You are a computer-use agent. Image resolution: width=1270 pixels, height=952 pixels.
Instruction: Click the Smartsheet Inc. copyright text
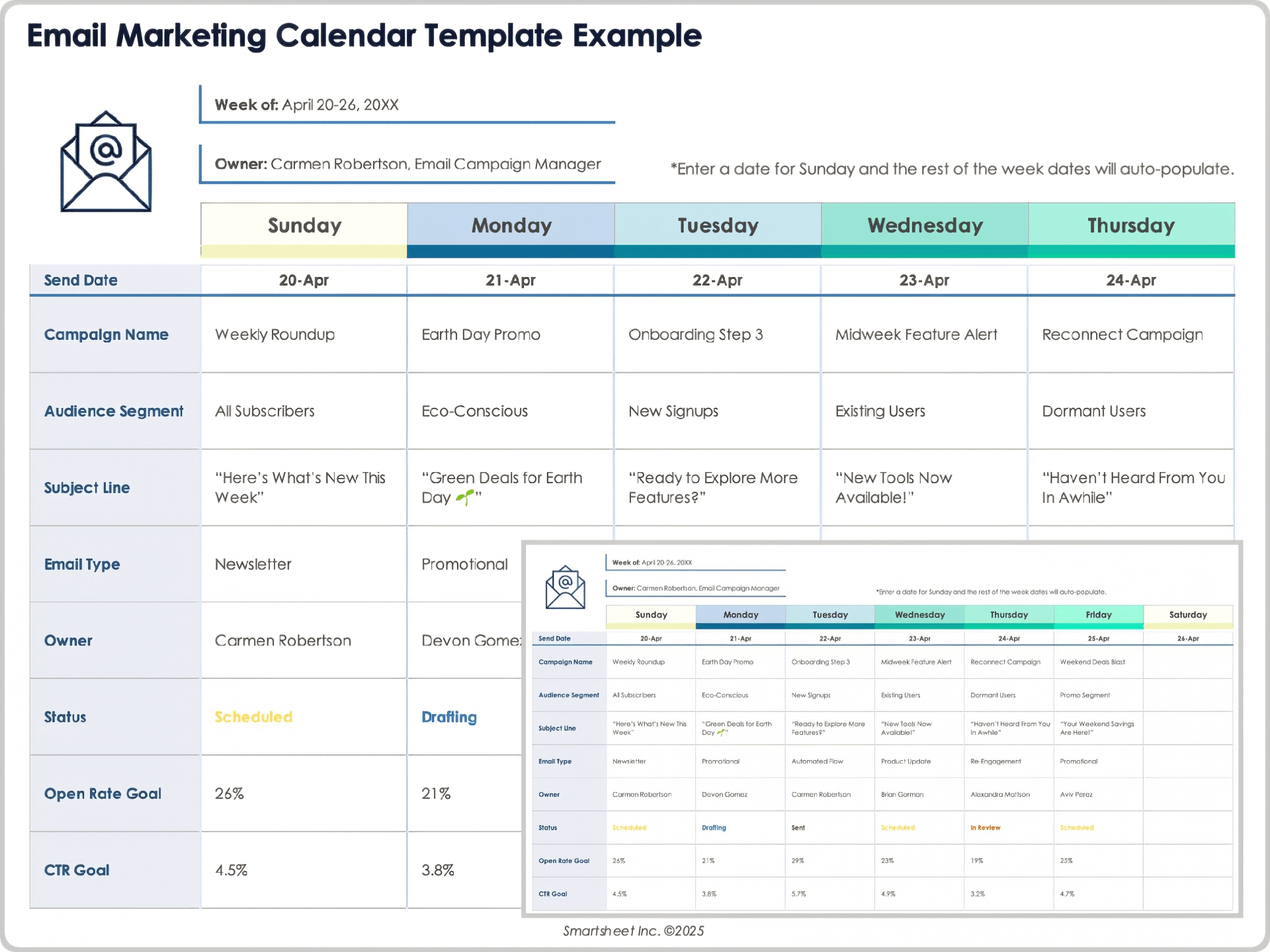(x=634, y=930)
